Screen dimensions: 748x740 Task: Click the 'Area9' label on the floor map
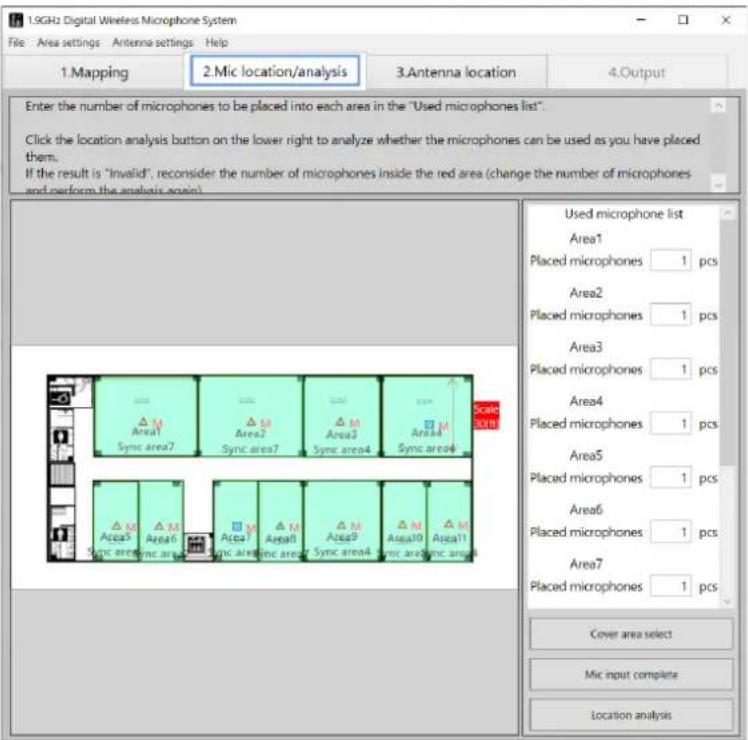coord(342,537)
